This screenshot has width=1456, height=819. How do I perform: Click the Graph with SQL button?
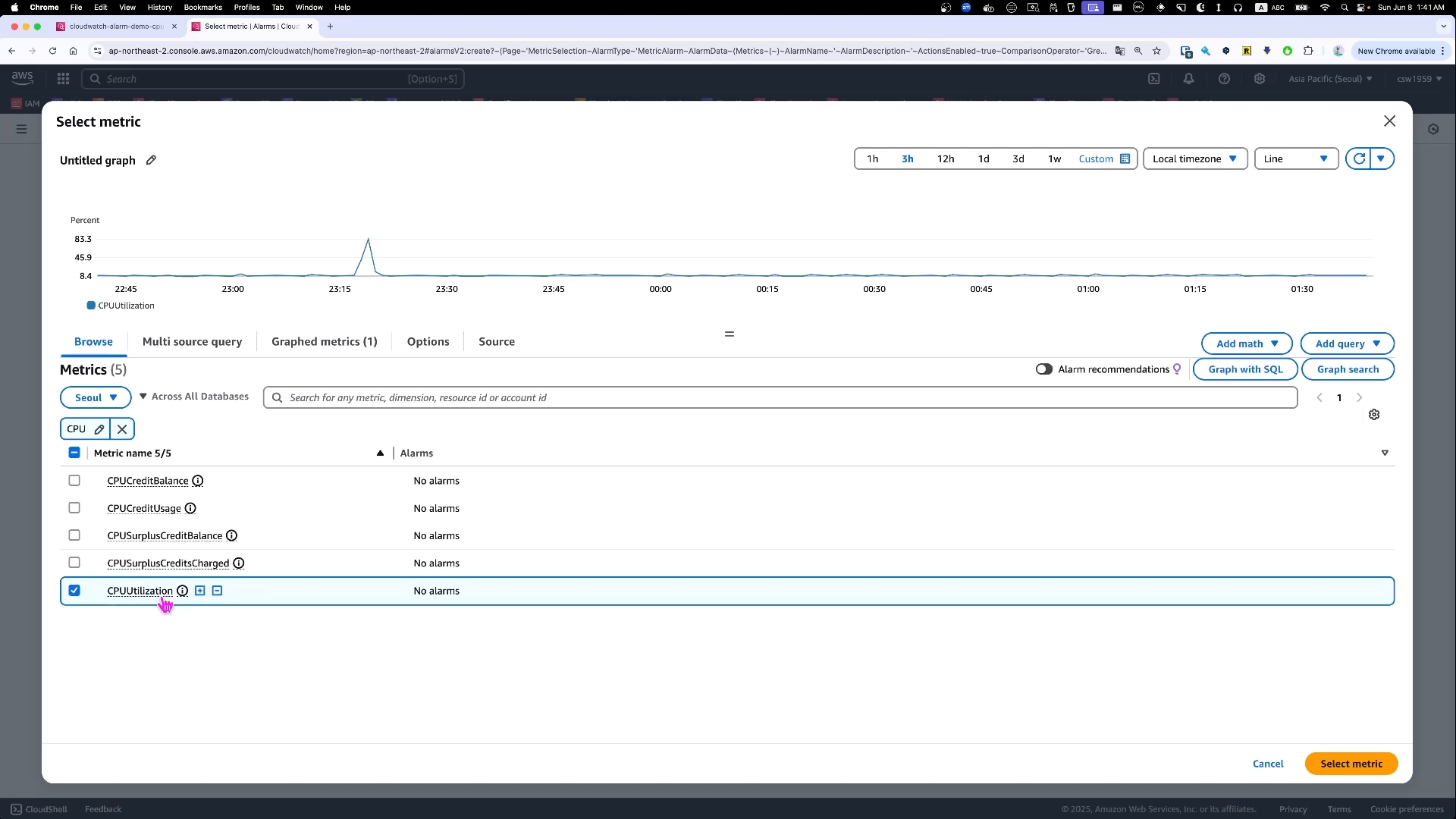pyautogui.click(x=1245, y=369)
